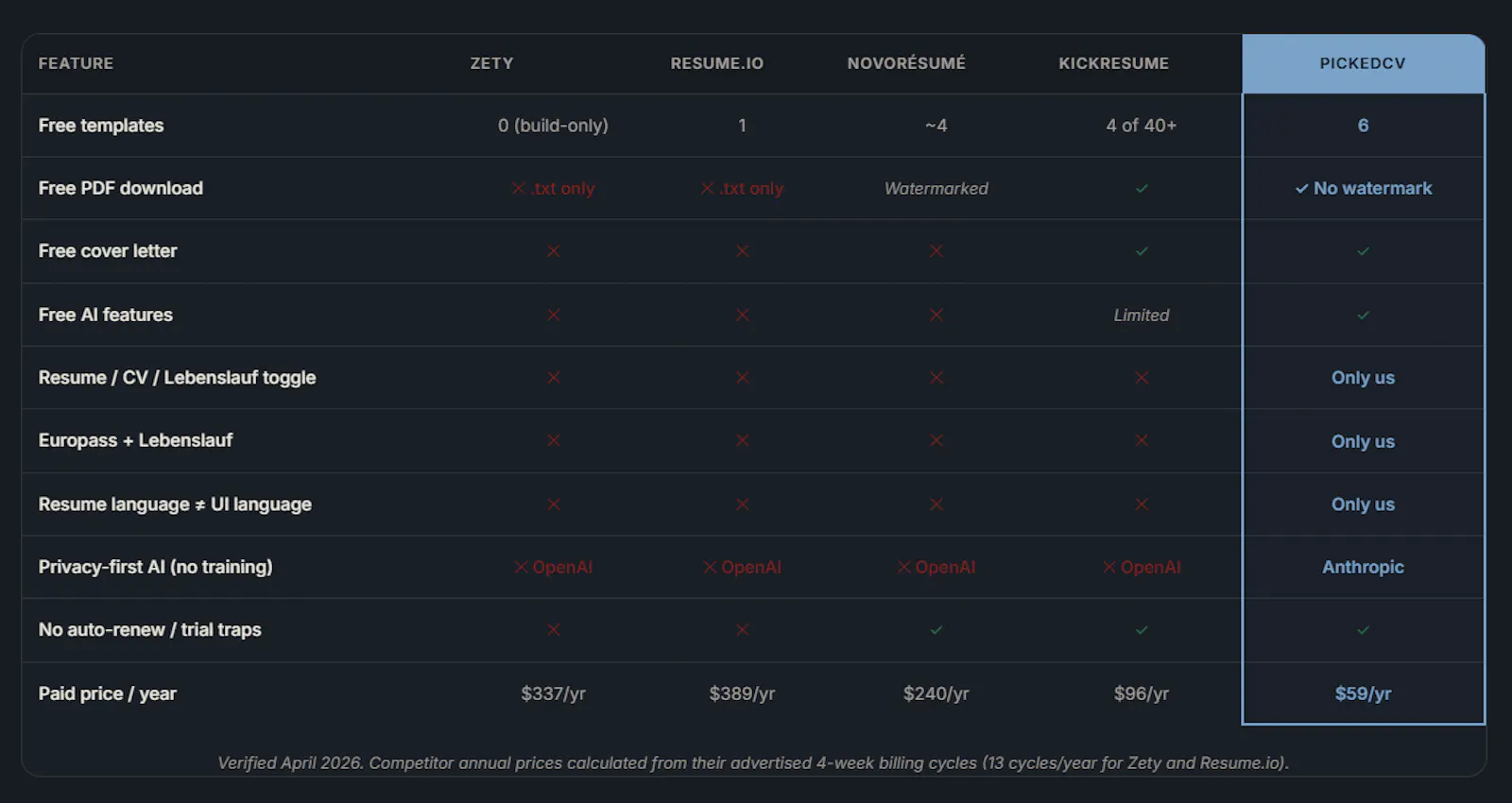
Task: Click the Free AI features row label
Action: [x=106, y=315]
